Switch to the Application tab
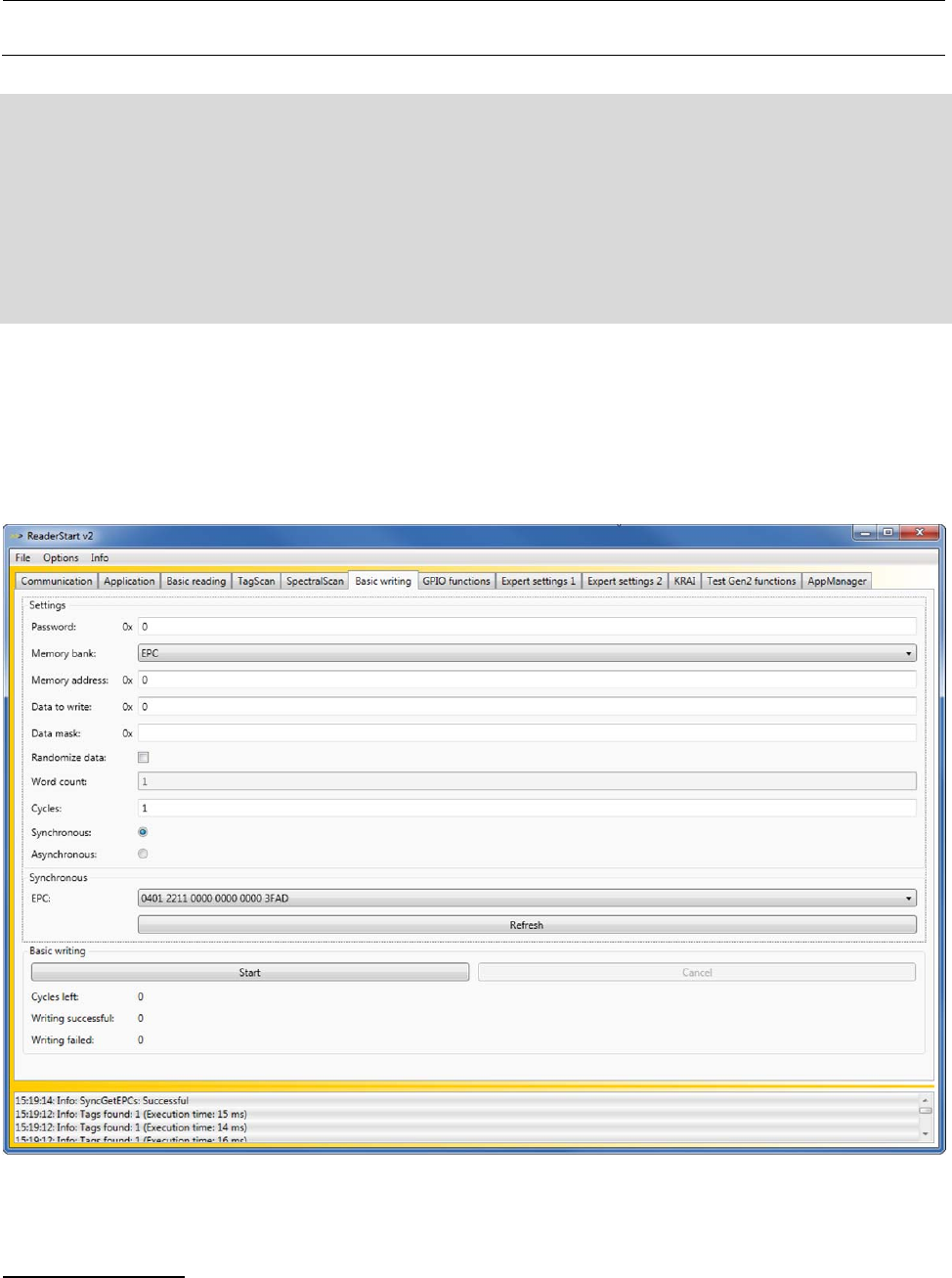The height and width of the screenshot is (1278, 952). (129, 581)
